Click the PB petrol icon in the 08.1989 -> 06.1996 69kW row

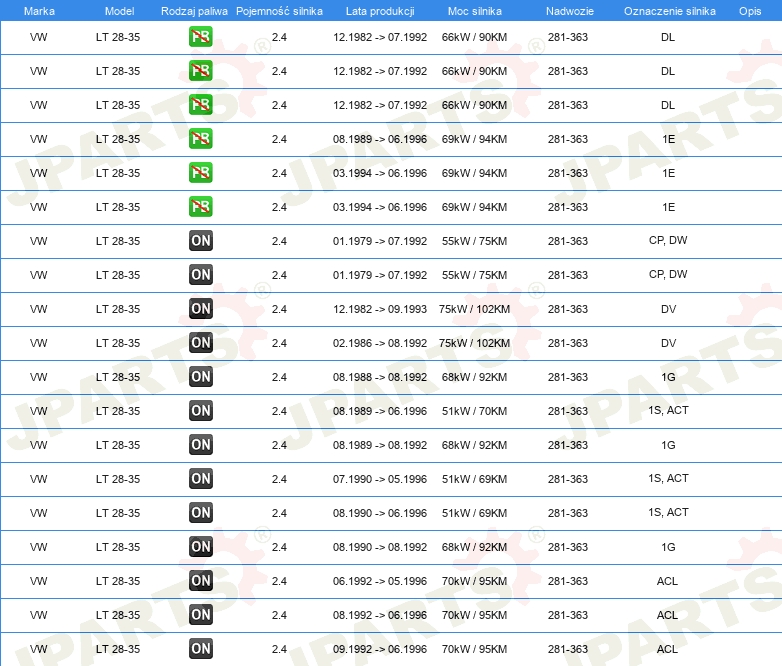pos(200,139)
